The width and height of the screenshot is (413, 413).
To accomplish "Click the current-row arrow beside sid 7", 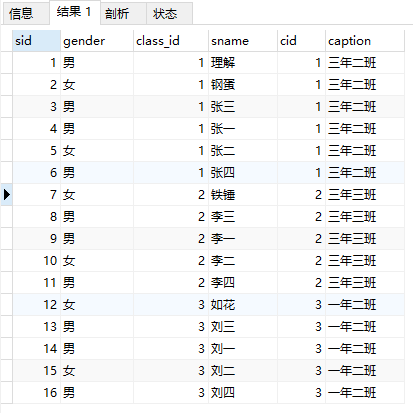I will (x=6, y=194).
